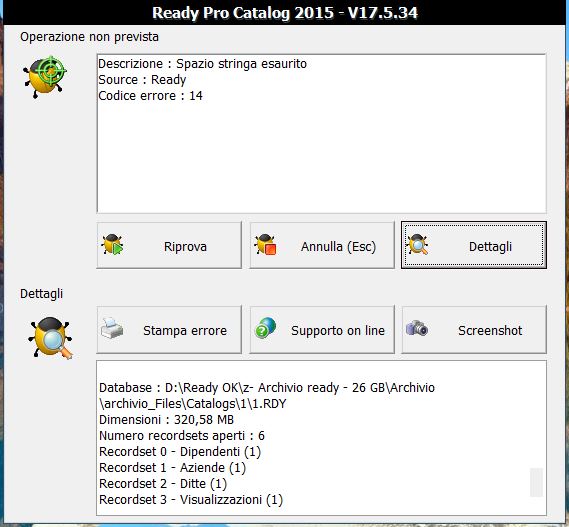Click the camera icon on Screenshot button
This screenshot has width=569, height=527.
(417, 328)
